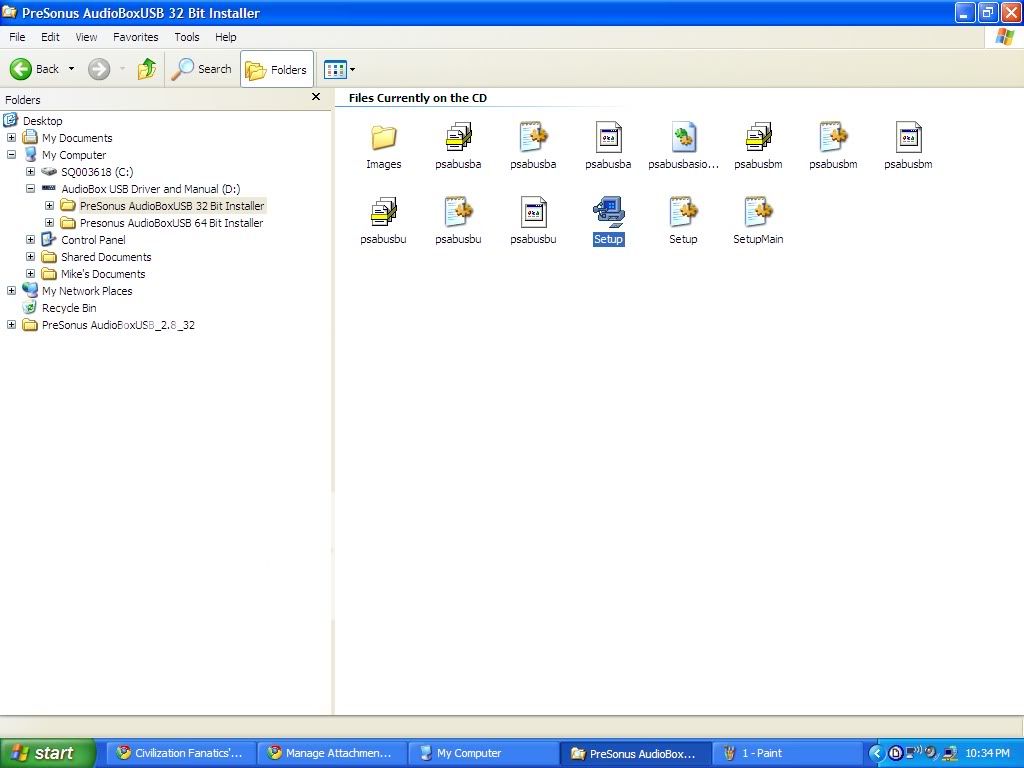Image resolution: width=1024 pixels, height=768 pixels.
Task: Switch to Civilization Fanatics' taskbar window
Action: coord(180,753)
